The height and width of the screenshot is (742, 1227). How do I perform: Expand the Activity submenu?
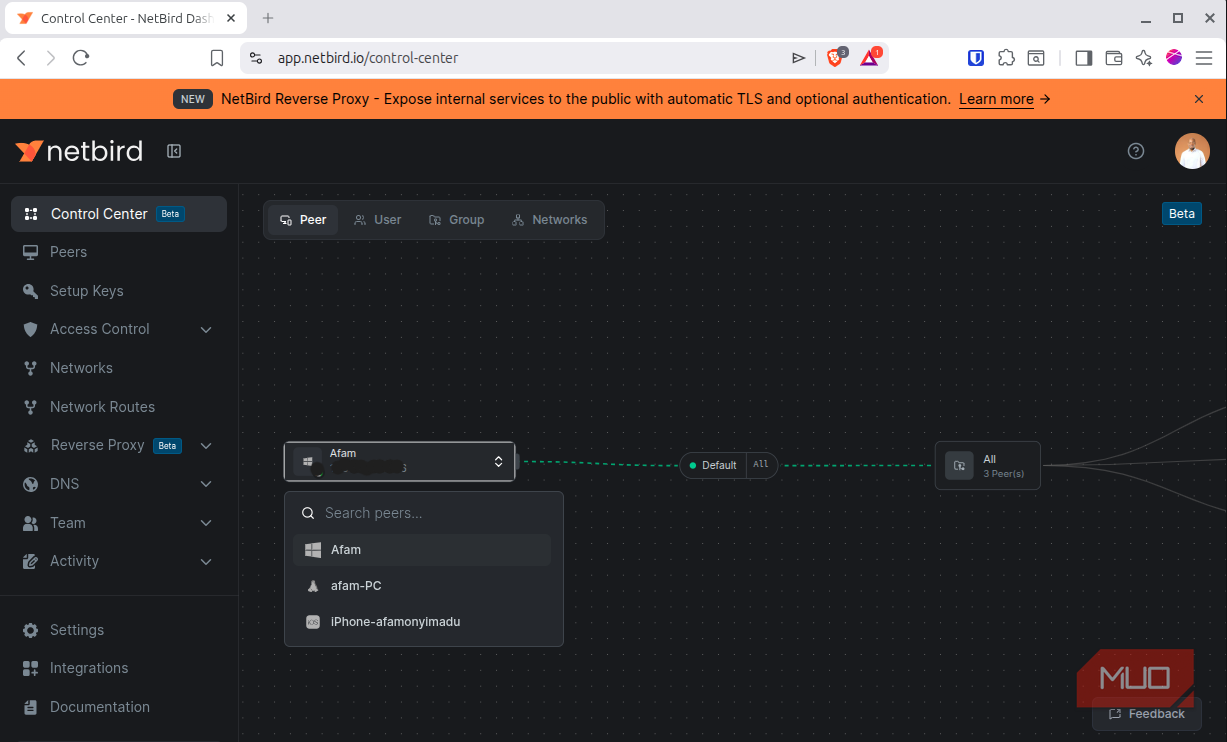tap(206, 562)
